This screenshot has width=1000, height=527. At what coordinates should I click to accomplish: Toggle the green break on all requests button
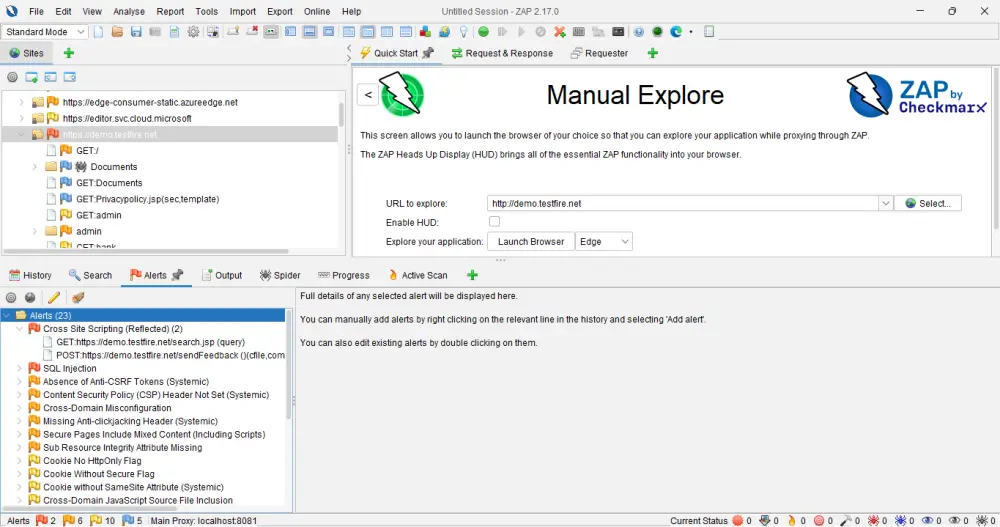(x=483, y=32)
